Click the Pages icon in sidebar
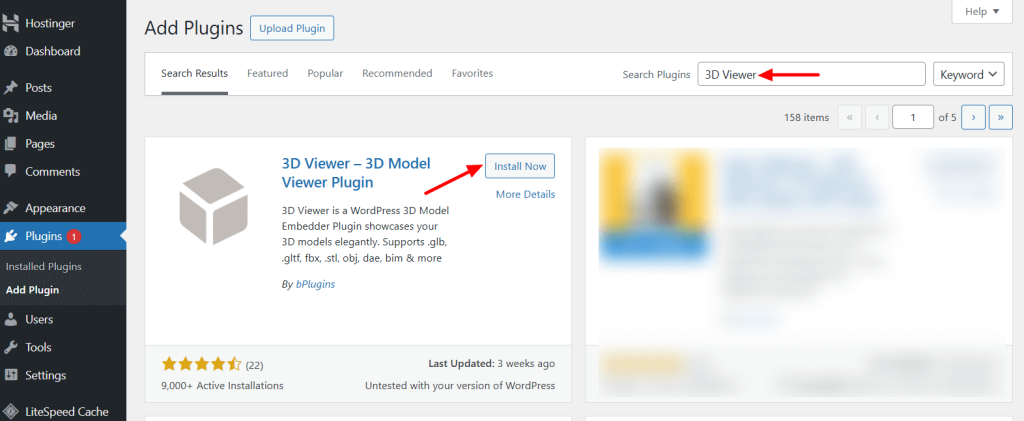Viewport: 1024px width, 421px height. click(10, 144)
